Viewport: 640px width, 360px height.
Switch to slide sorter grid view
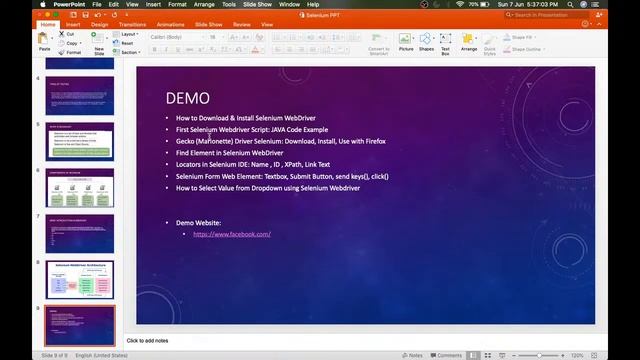click(x=488, y=356)
